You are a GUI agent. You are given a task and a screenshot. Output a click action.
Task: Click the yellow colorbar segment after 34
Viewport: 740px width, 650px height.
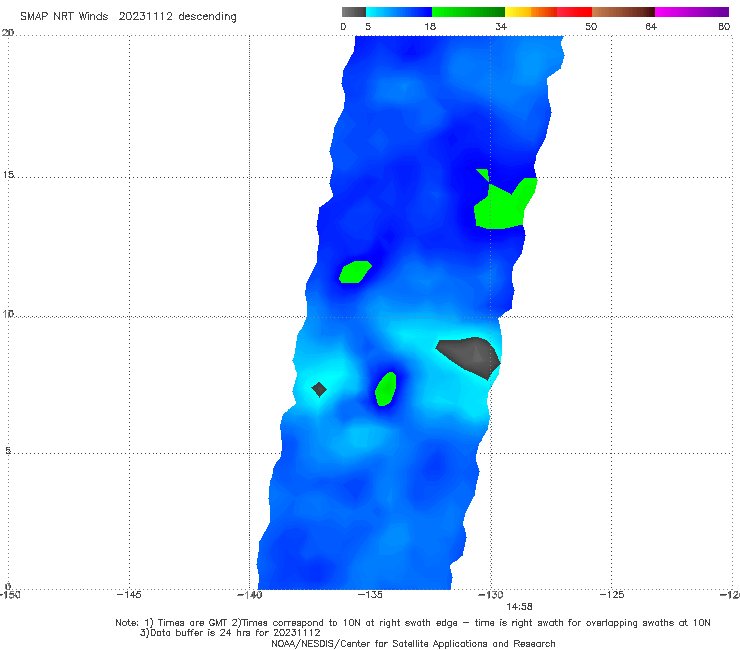click(x=518, y=12)
